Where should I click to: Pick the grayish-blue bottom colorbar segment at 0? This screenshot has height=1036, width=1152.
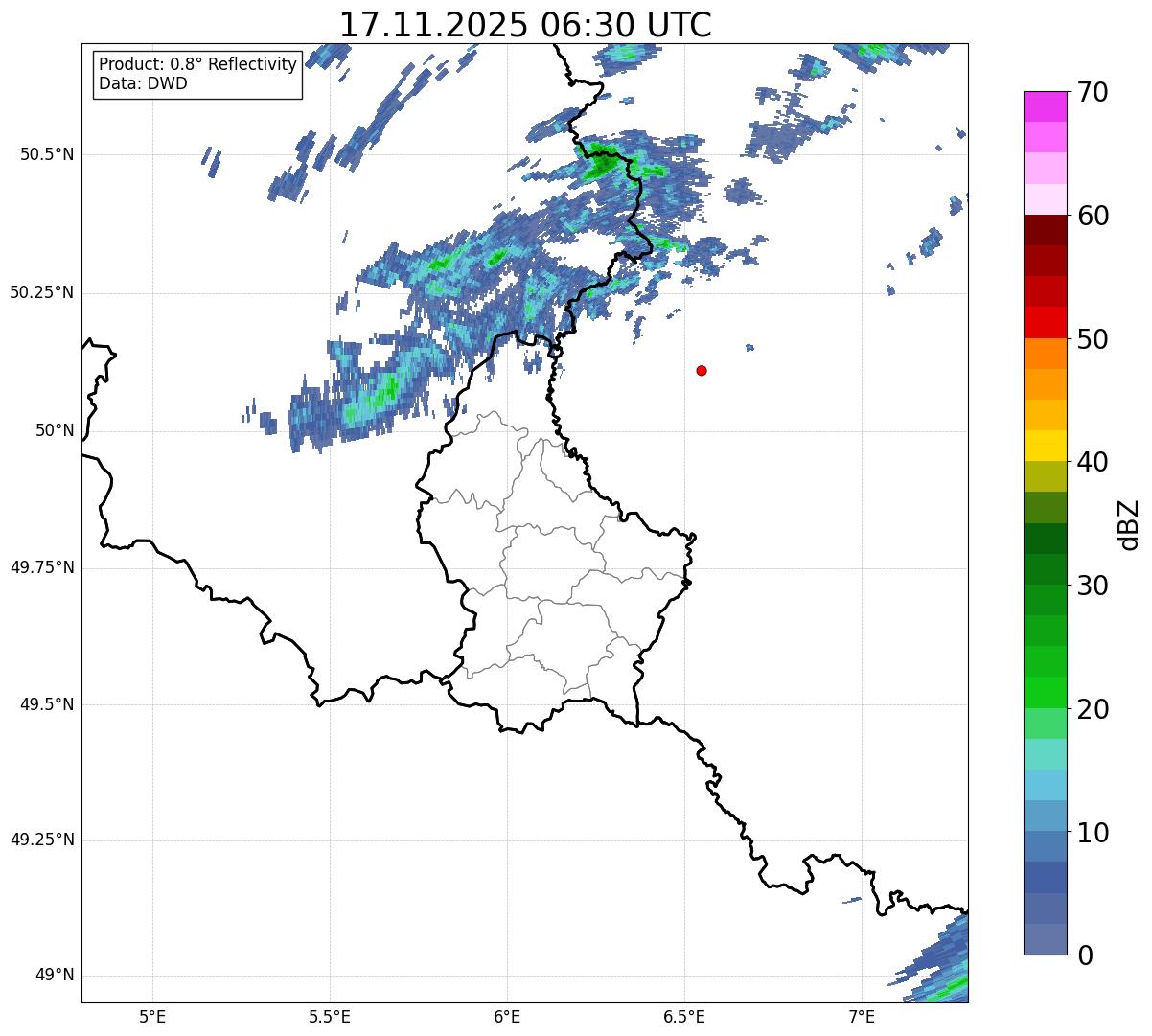point(1045,939)
